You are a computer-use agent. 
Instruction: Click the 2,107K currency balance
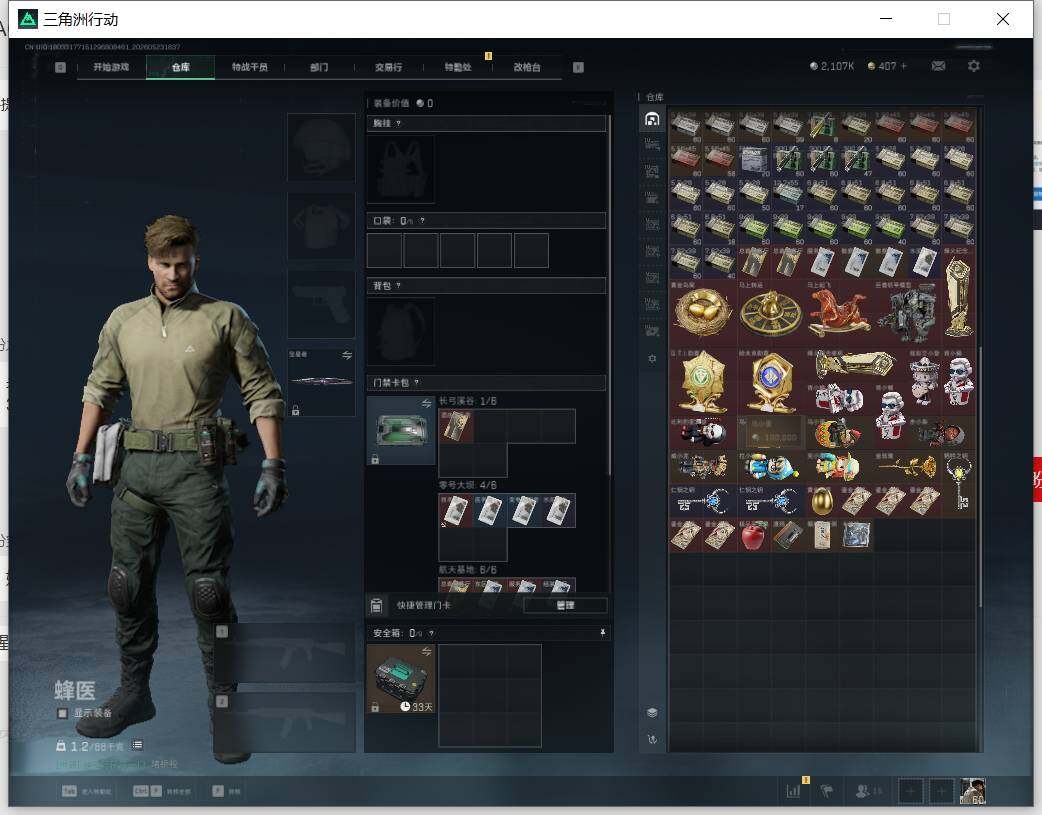832,66
